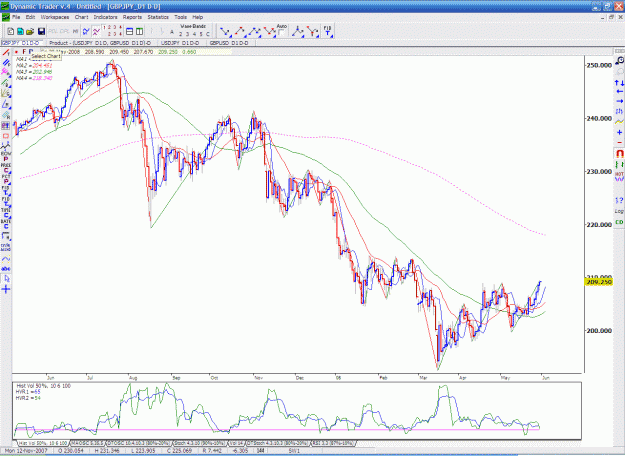Select wave band 5 in toolbar
The width and height of the screenshot is (625, 456).
(201, 34)
